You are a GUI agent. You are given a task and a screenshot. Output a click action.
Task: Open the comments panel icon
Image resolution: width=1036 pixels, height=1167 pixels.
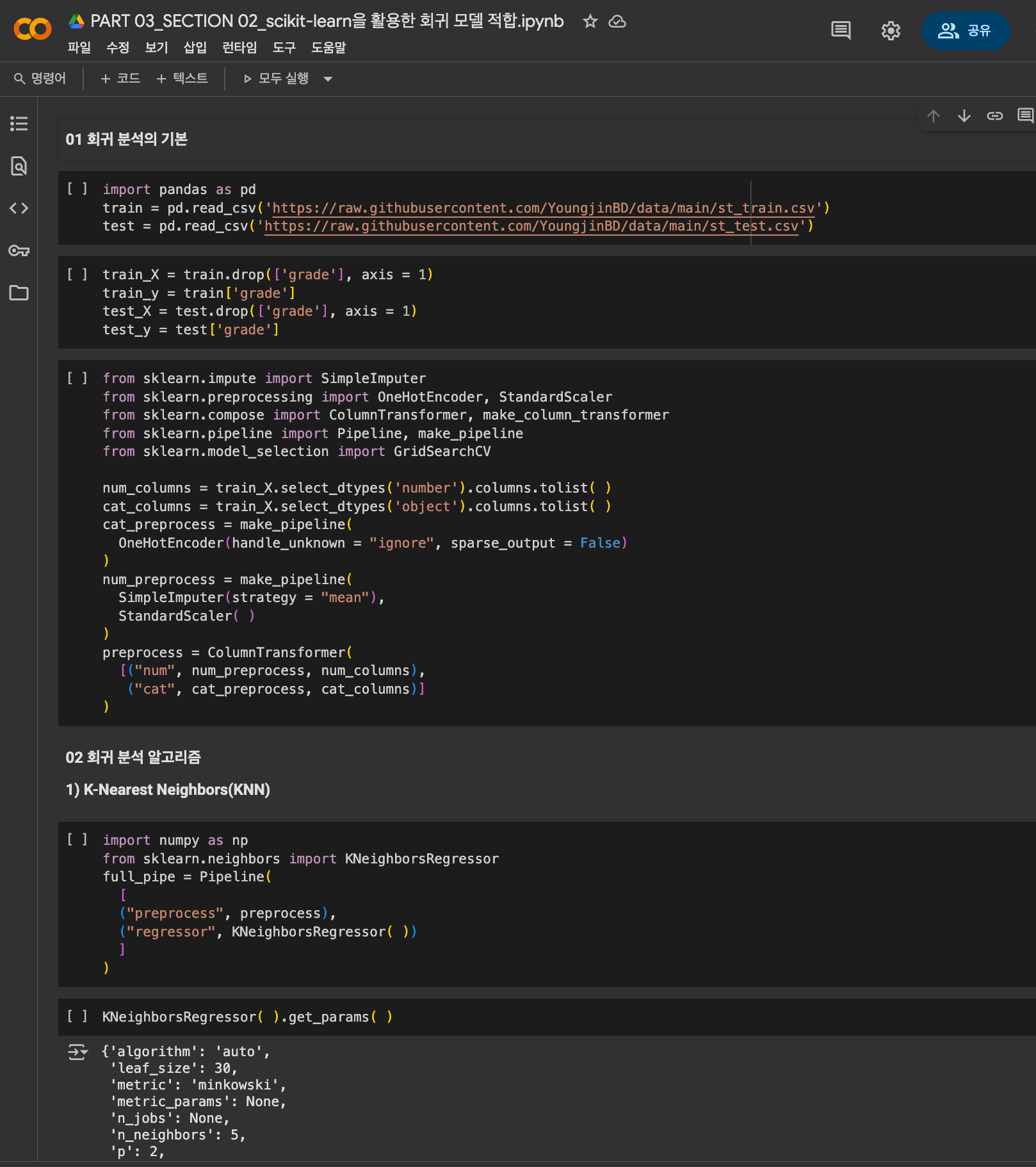coord(841,30)
